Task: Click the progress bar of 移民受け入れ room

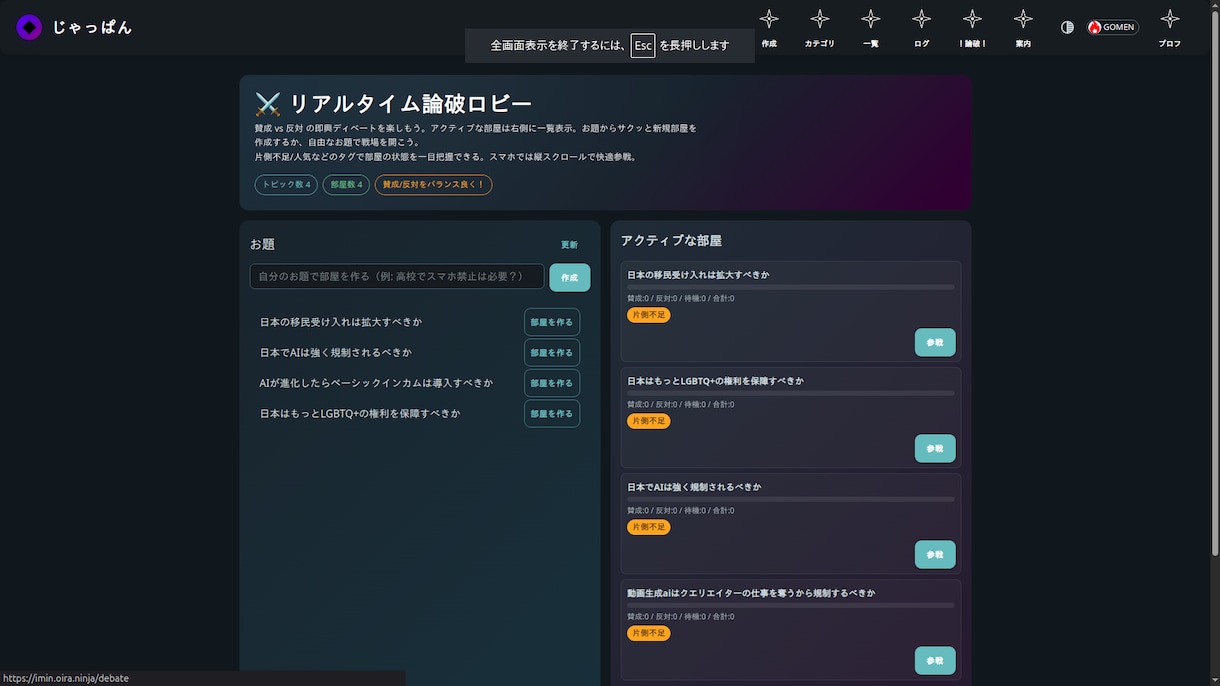Action: pos(791,287)
